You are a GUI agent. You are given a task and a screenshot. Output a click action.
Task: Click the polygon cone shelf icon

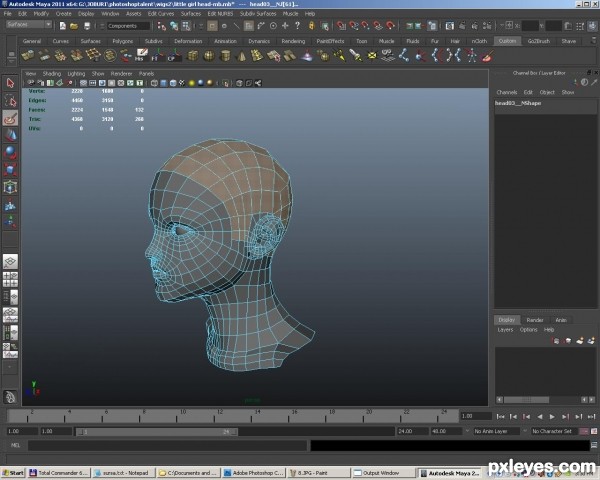tap(241, 56)
